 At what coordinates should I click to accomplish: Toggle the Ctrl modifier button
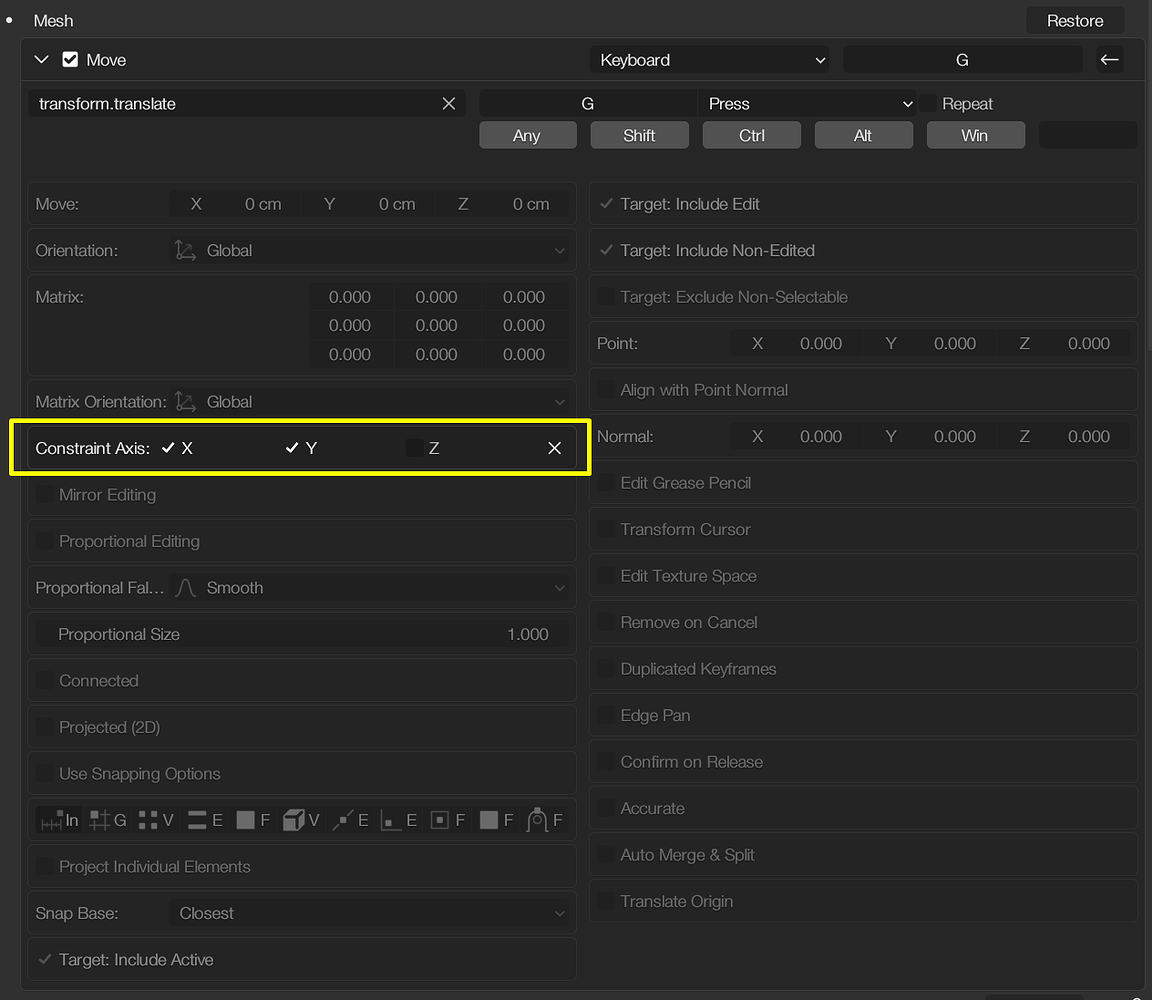click(x=752, y=135)
